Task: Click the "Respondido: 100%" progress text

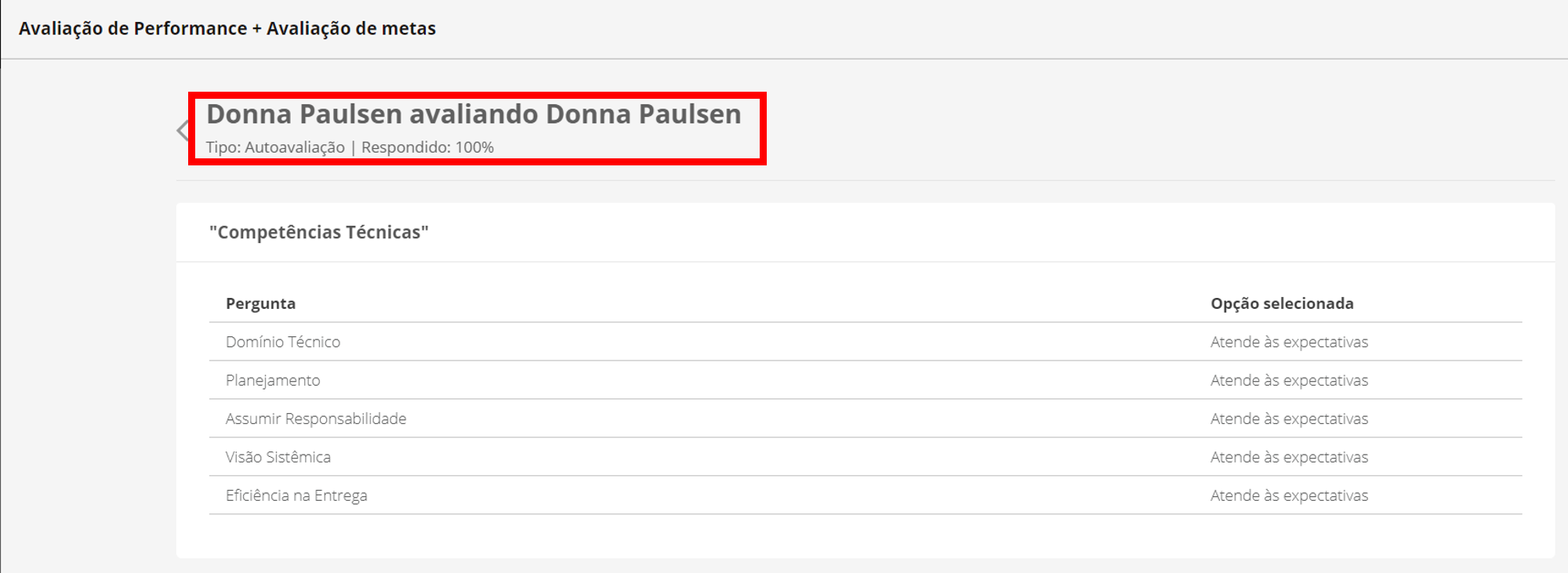Action: [427, 147]
